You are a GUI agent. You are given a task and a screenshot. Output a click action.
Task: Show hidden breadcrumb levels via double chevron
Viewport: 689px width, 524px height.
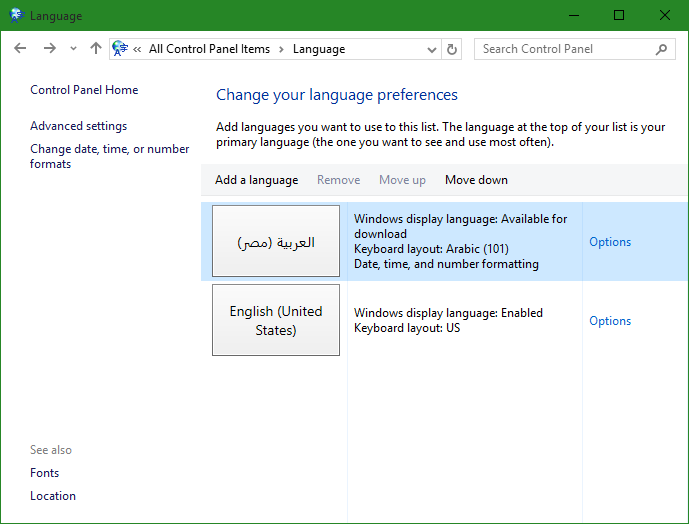pyautogui.click(x=137, y=49)
